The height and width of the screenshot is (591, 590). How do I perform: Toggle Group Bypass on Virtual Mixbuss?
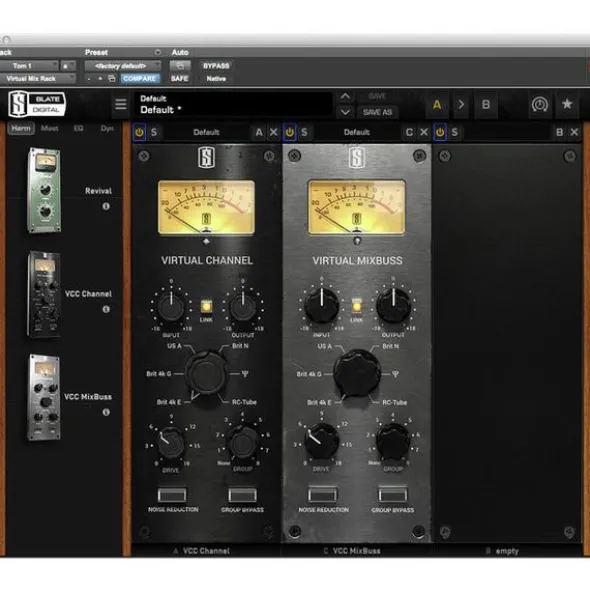[392, 494]
